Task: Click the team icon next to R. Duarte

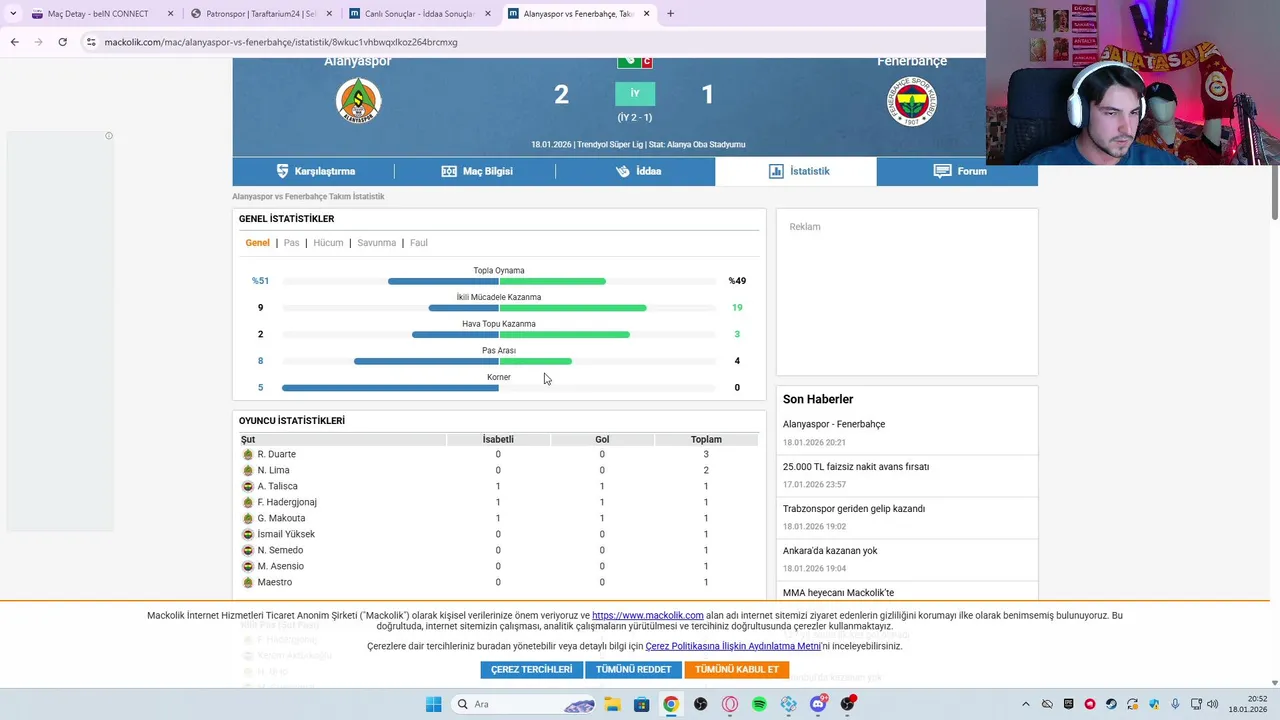Action: click(x=248, y=454)
